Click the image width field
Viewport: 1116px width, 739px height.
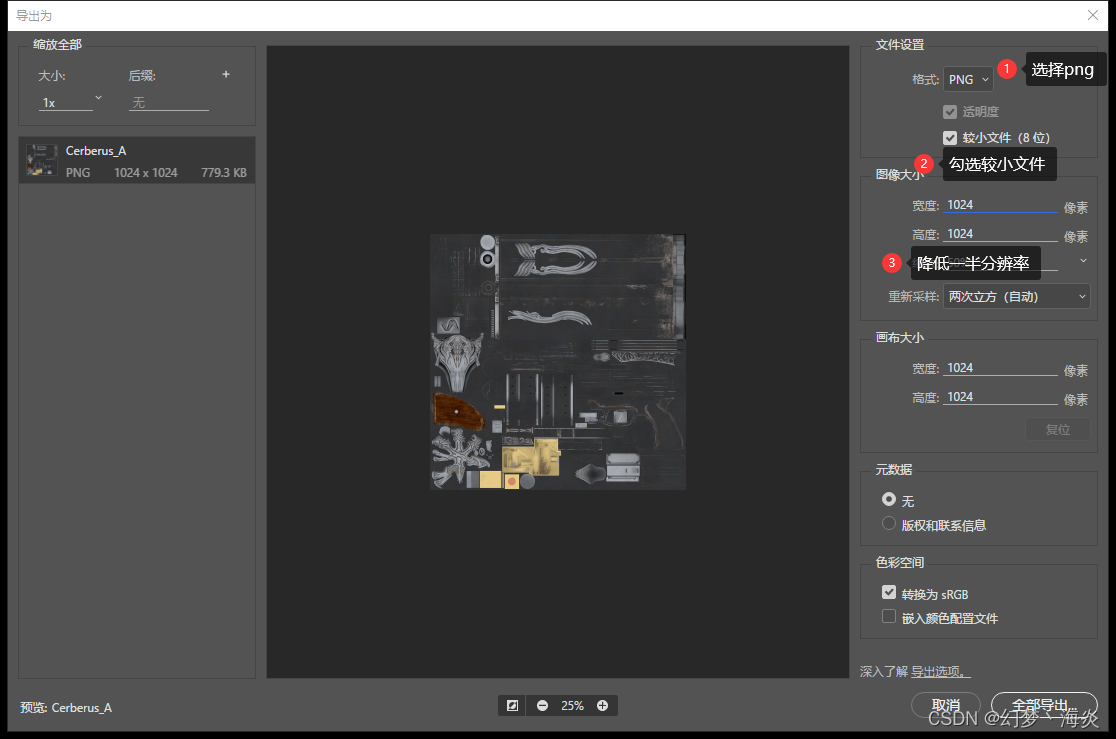click(1001, 205)
